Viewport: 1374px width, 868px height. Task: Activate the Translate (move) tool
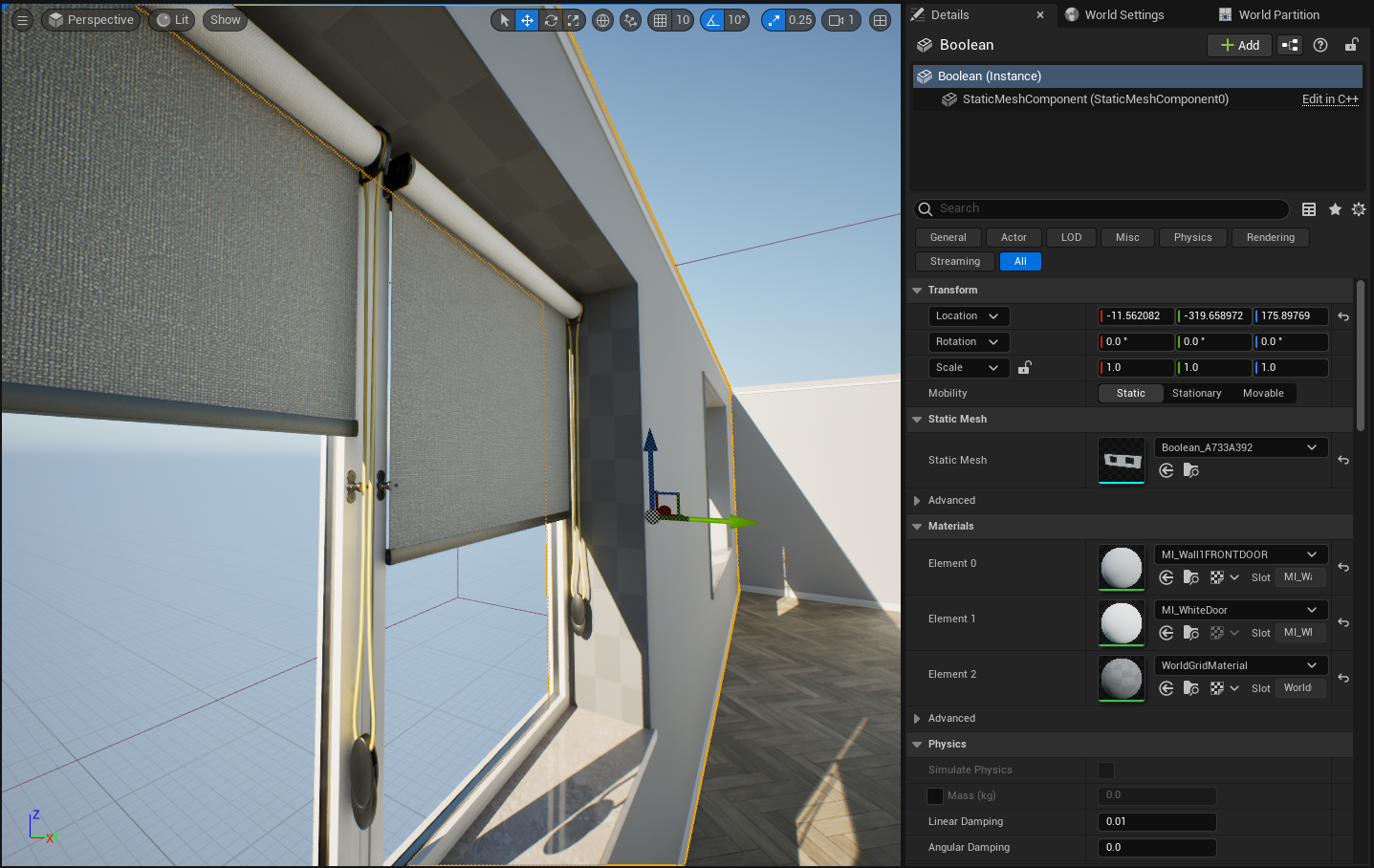pyautogui.click(x=527, y=20)
